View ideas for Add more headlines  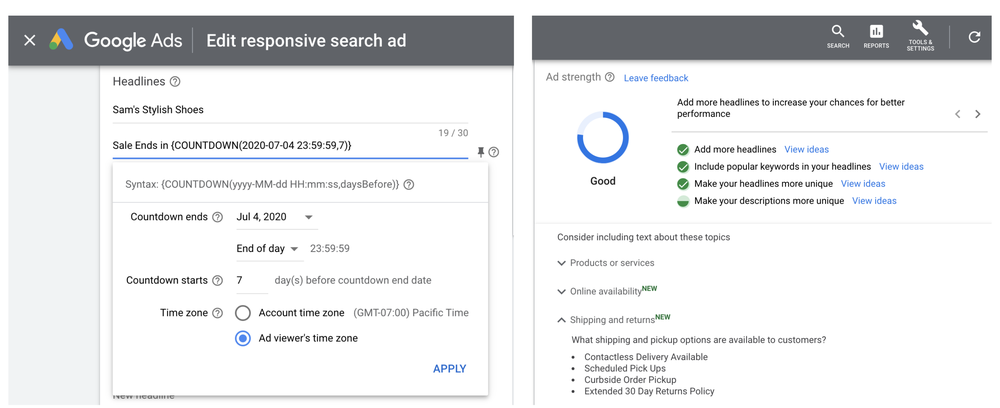[x=807, y=150]
